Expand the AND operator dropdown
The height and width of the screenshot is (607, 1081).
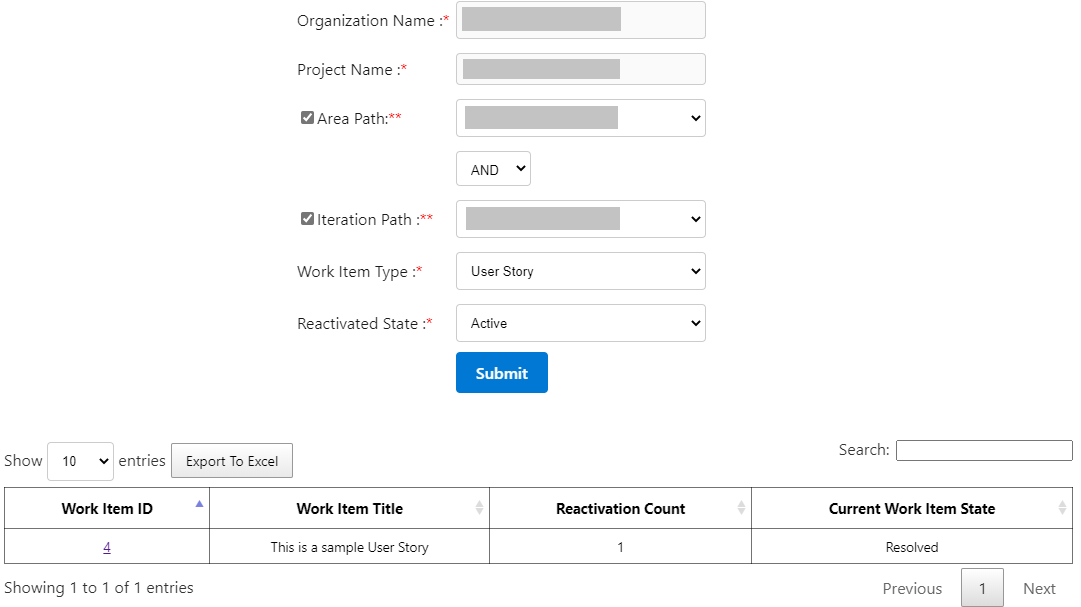click(493, 169)
